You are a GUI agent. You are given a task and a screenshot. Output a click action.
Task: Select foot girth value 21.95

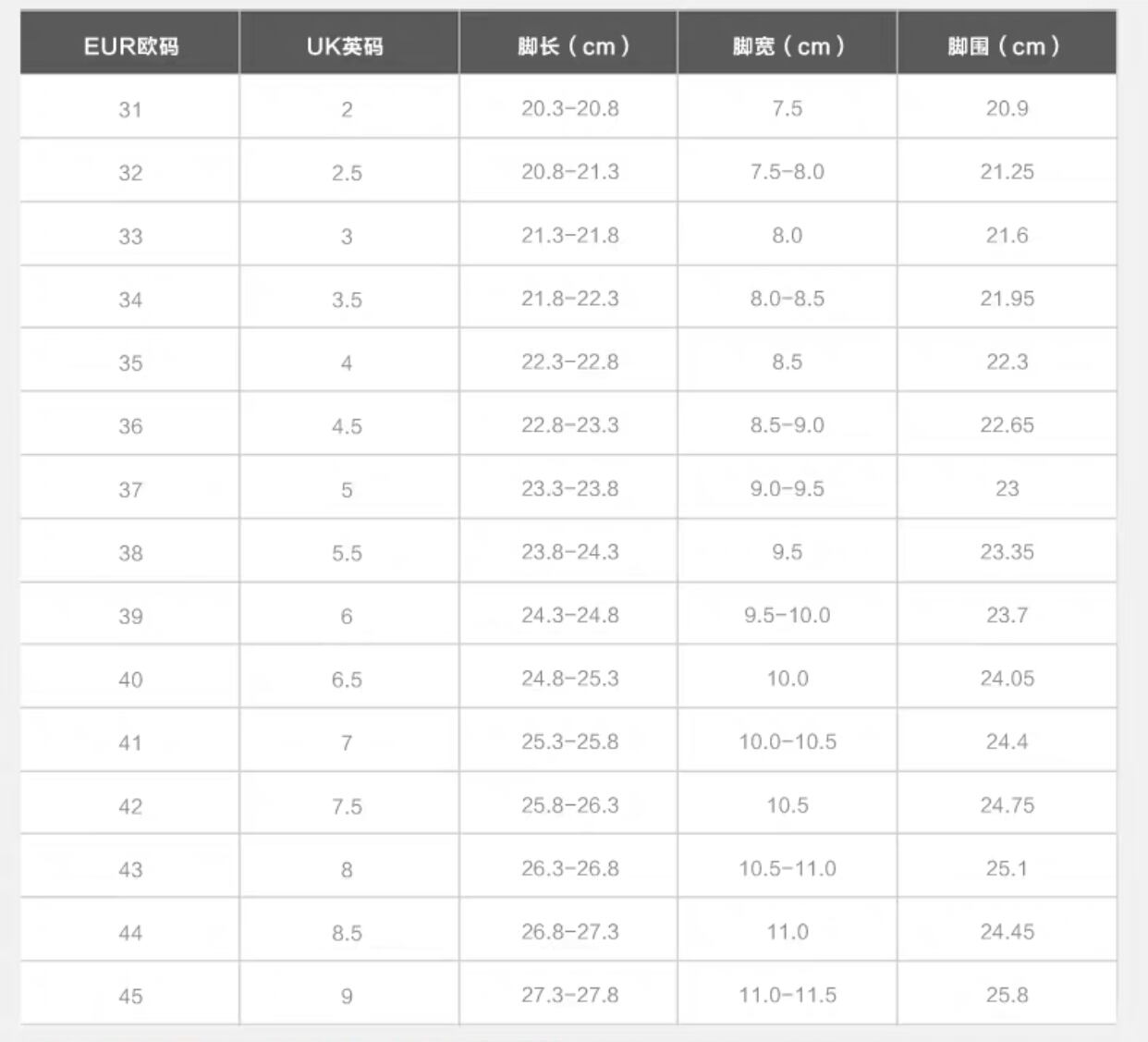pos(1008,299)
